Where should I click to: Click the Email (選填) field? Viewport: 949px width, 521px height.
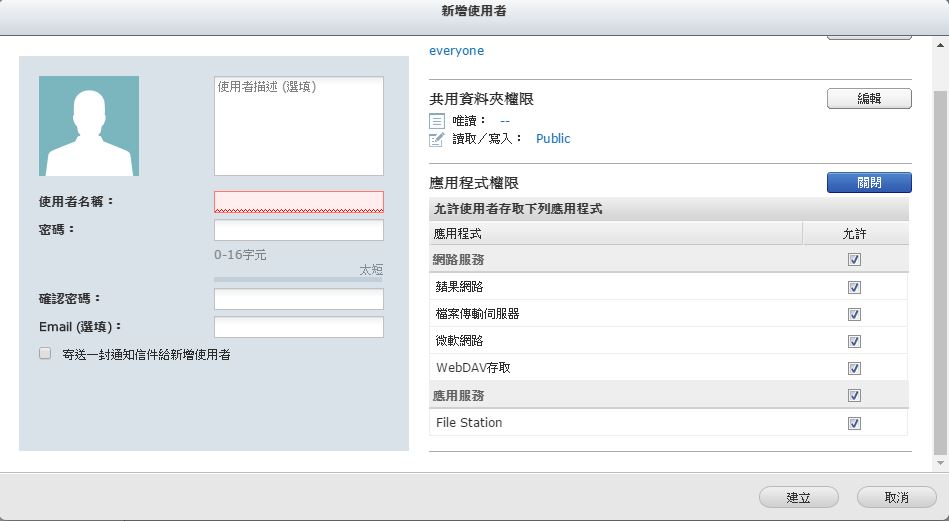(298, 327)
